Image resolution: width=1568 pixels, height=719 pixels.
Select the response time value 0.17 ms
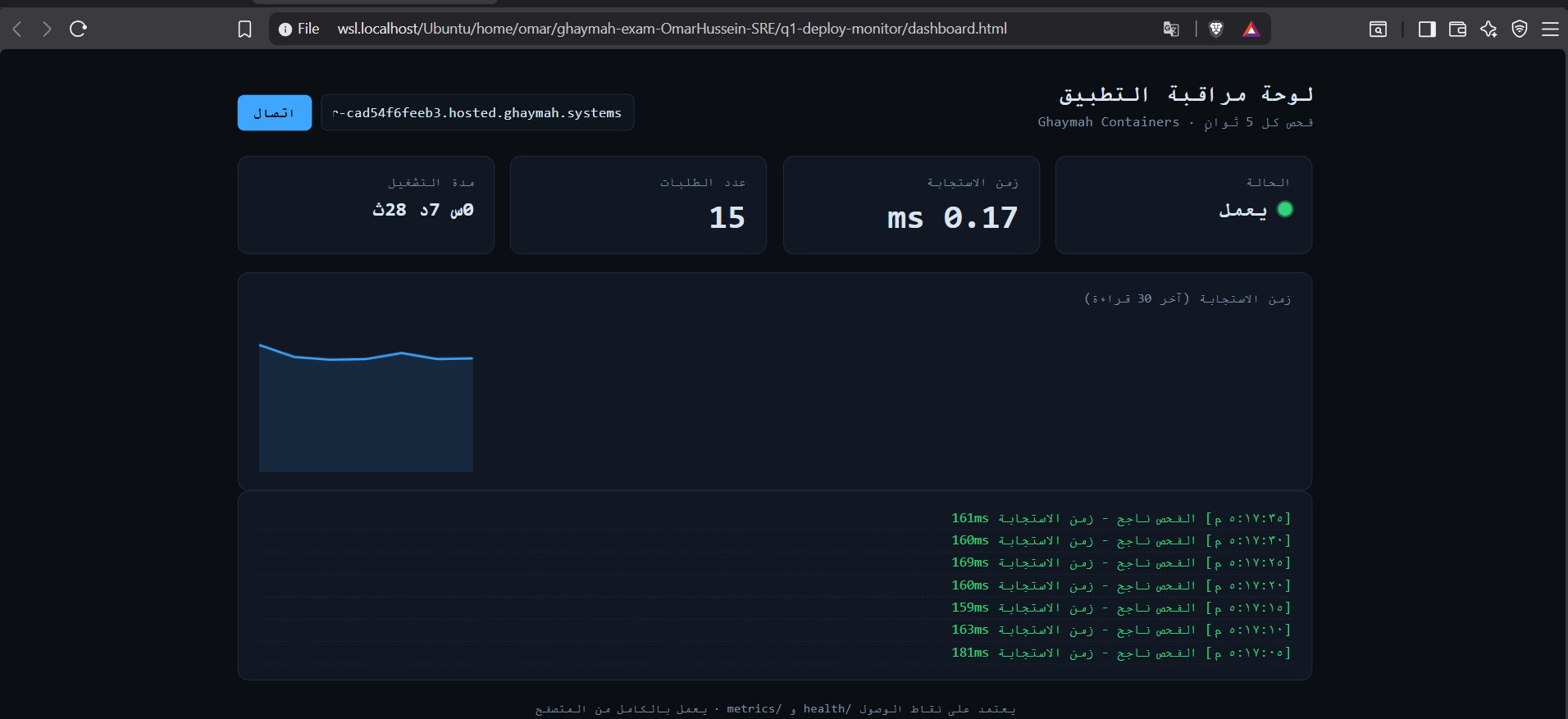[952, 218]
